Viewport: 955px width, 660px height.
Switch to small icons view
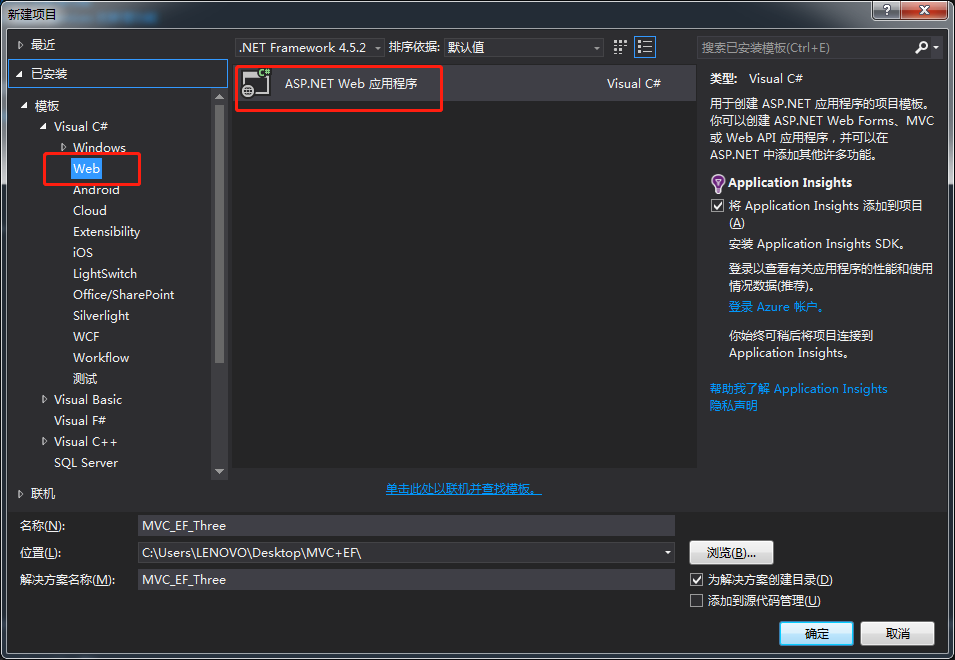pos(620,47)
